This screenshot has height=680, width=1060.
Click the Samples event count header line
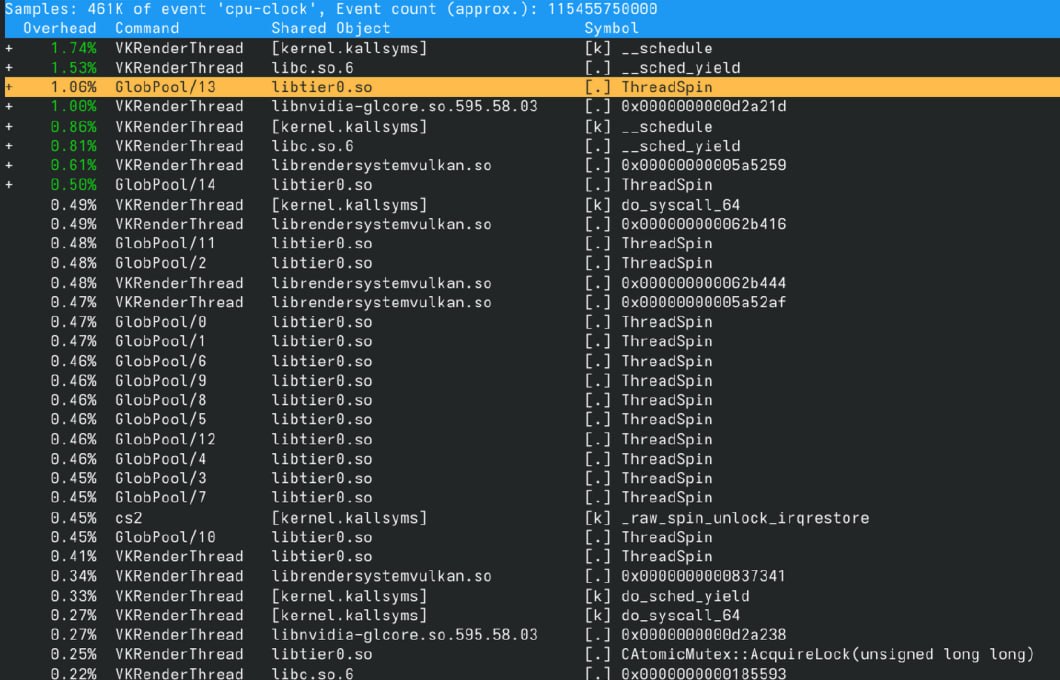(x=331, y=9)
